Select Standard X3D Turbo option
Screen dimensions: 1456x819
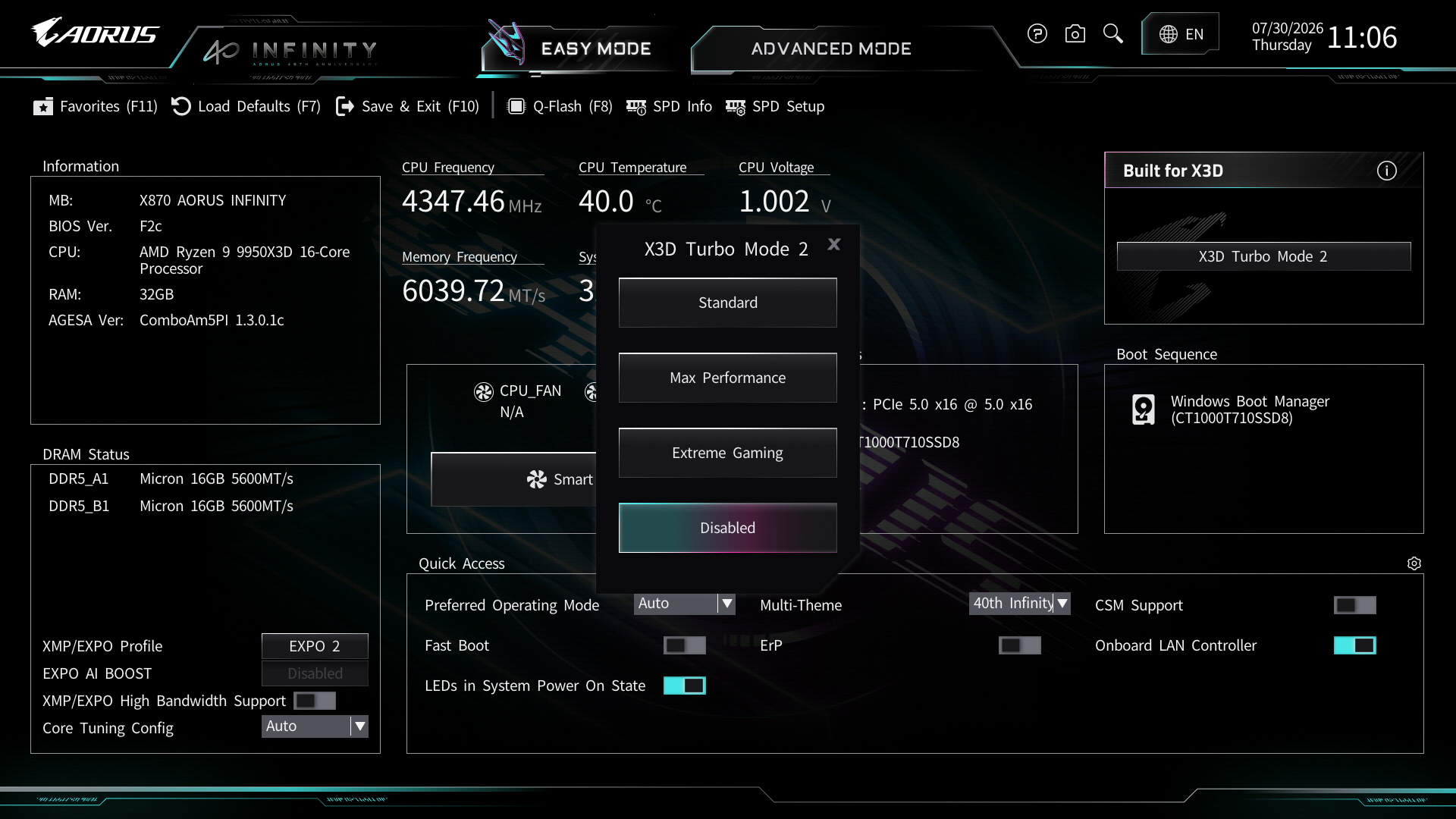click(728, 303)
